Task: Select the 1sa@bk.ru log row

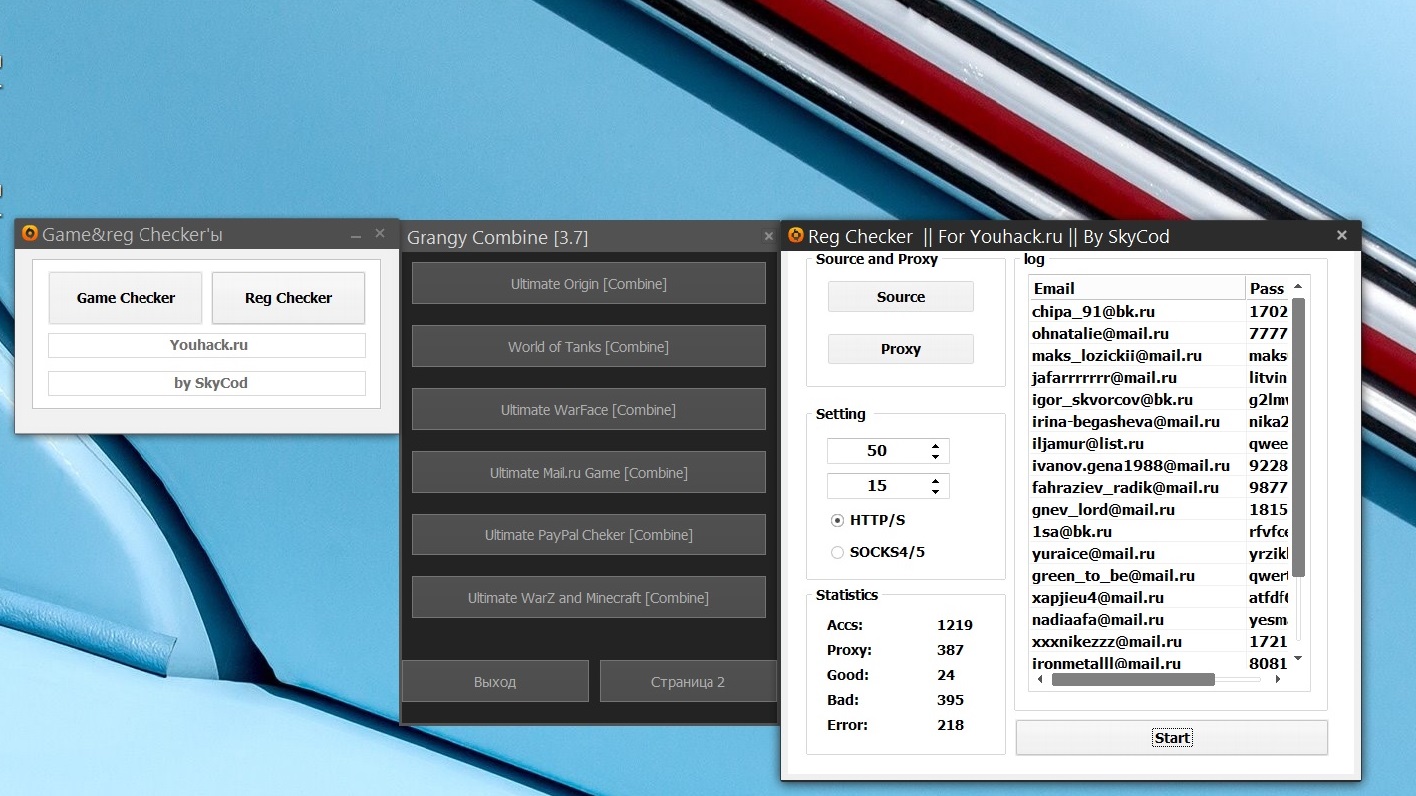Action: pos(1160,531)
